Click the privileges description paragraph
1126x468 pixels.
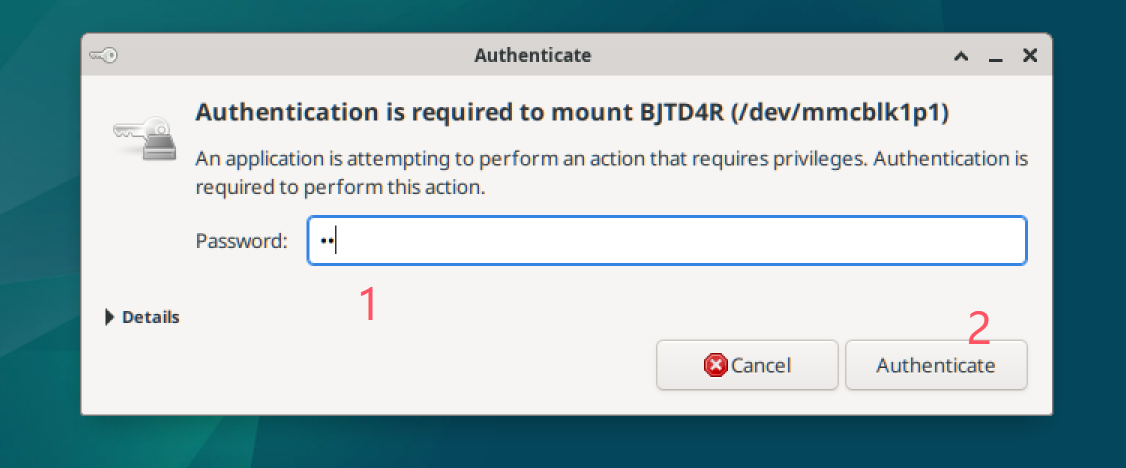click(x=612, y=173)
